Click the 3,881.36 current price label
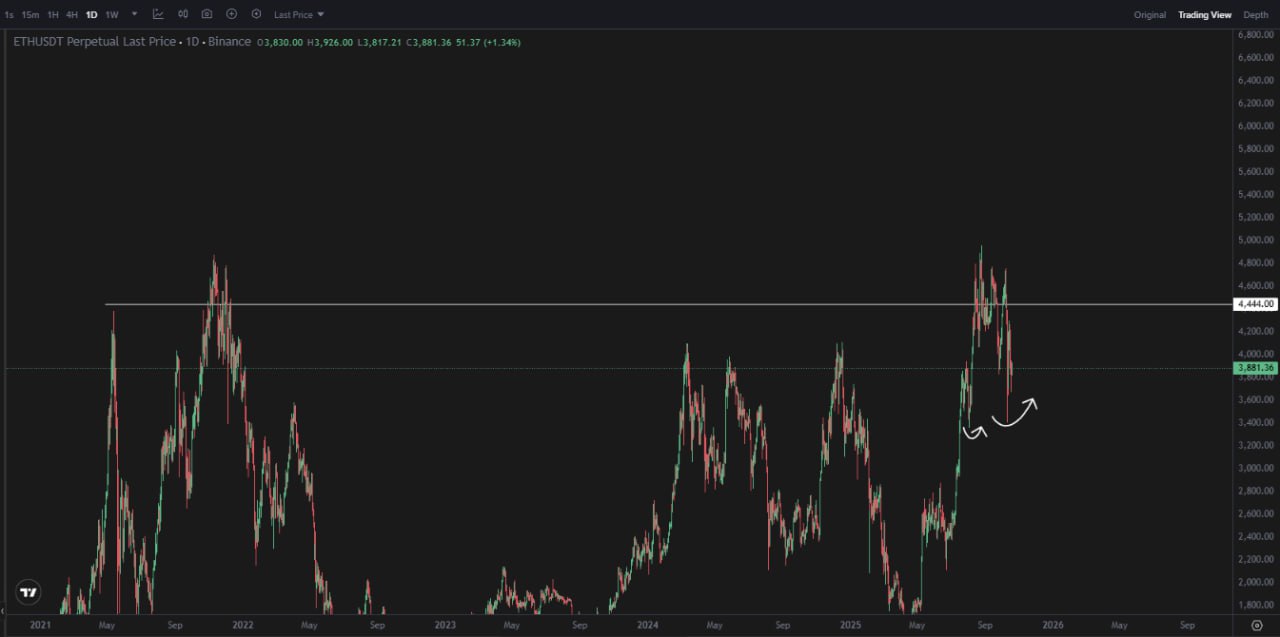1280x637 pixels. click(1256, 368)
